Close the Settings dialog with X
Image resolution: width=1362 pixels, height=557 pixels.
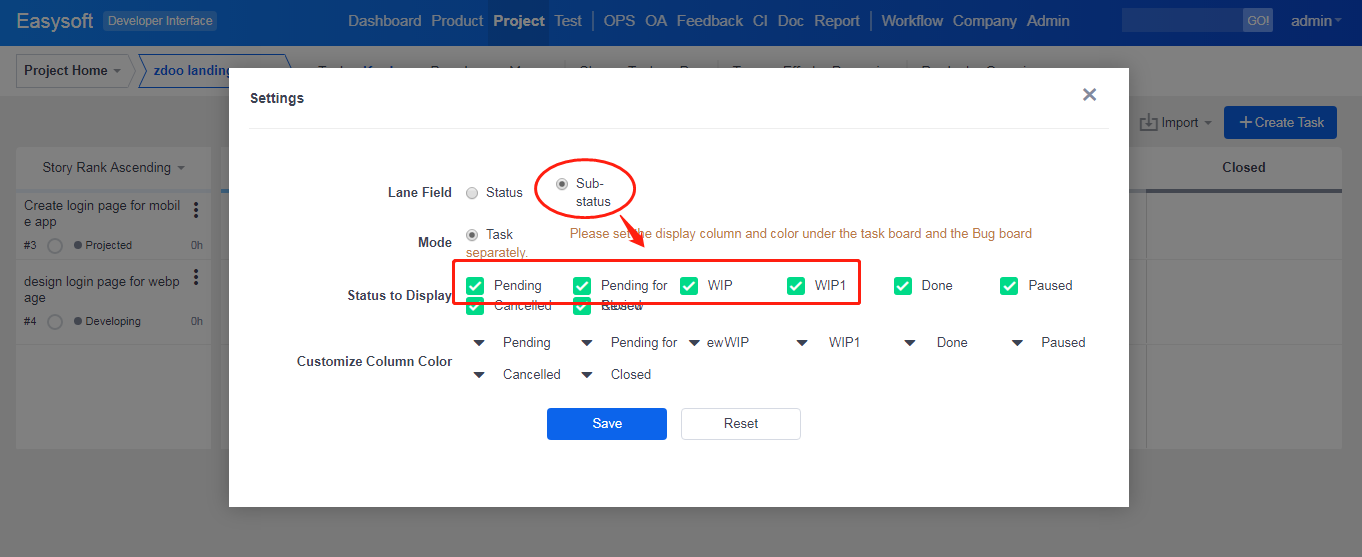point(1089,95)
